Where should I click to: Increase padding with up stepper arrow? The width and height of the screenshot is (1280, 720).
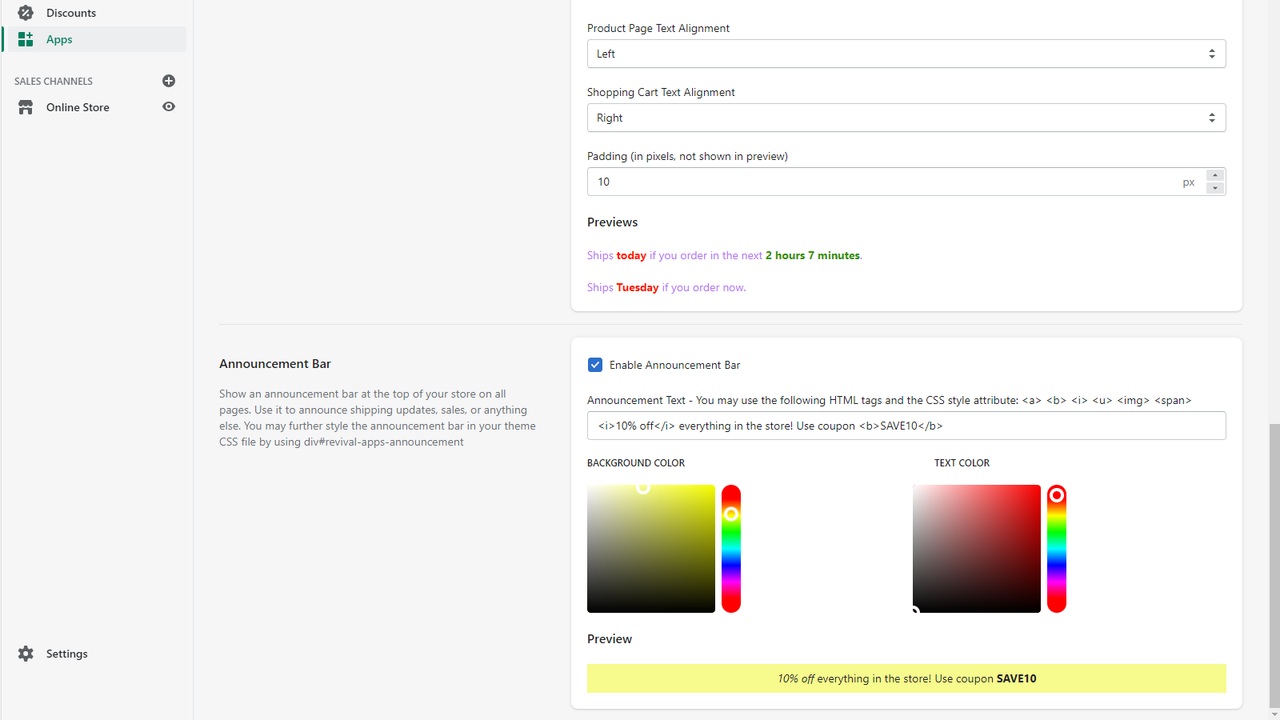pyautogui.click(x=1216, y=175)
